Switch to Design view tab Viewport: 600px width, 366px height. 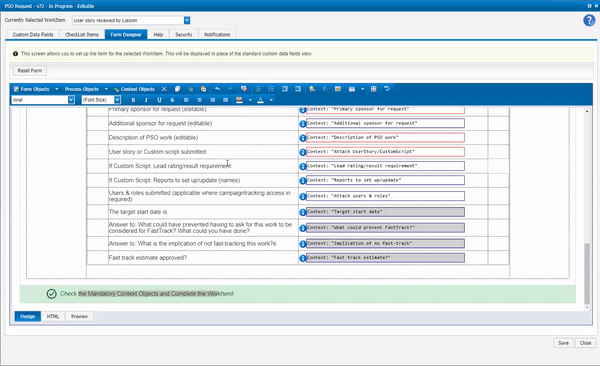(x=28, y=317)
